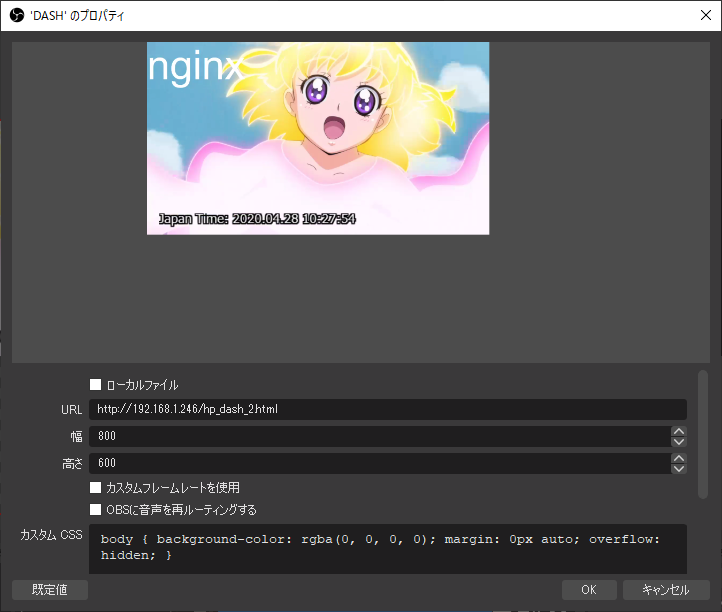The height and width of the screenshot is (612, 722).
Task: Increase 高さ value with up arrow
Action: (679, 459)
